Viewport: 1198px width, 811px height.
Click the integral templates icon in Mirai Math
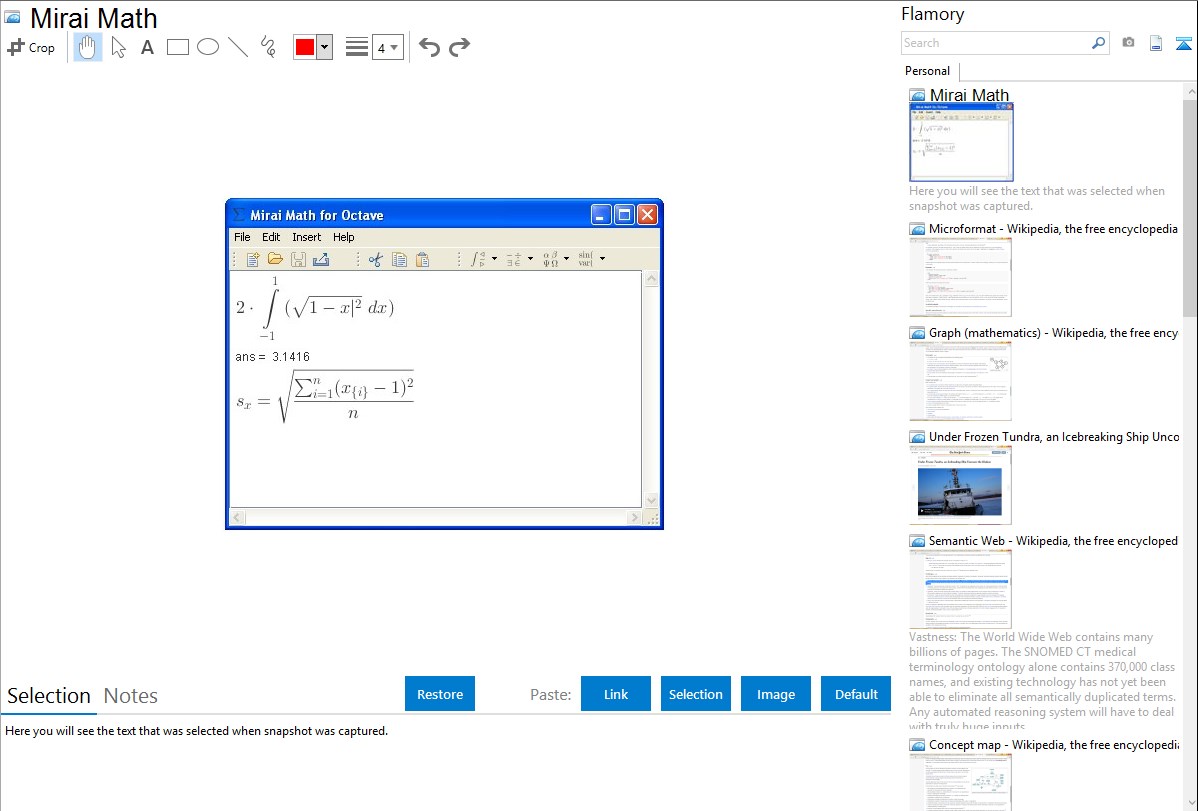478,259
